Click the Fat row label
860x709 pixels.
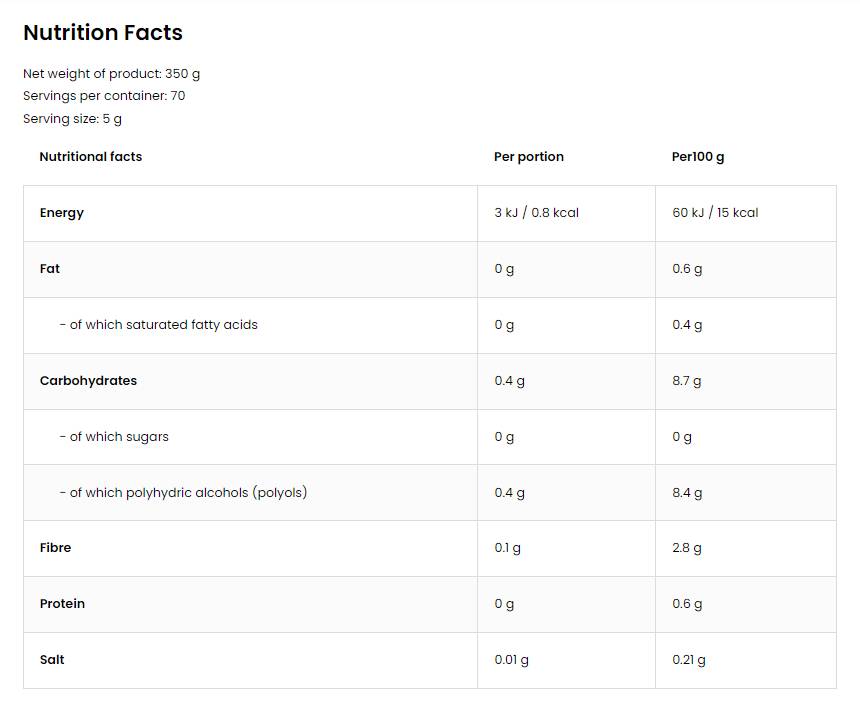point(50,269)
